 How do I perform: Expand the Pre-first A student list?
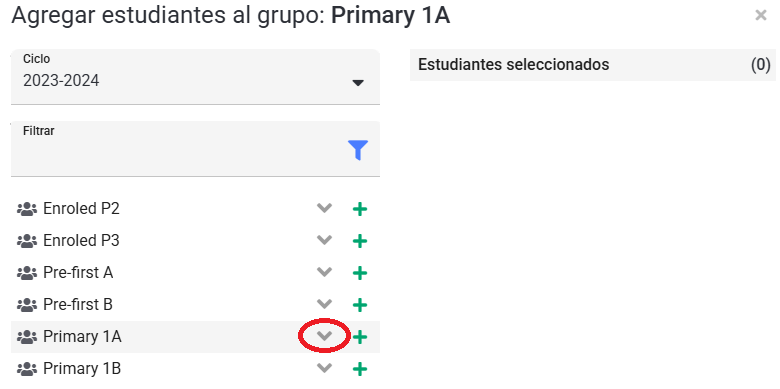pos(324,272)
